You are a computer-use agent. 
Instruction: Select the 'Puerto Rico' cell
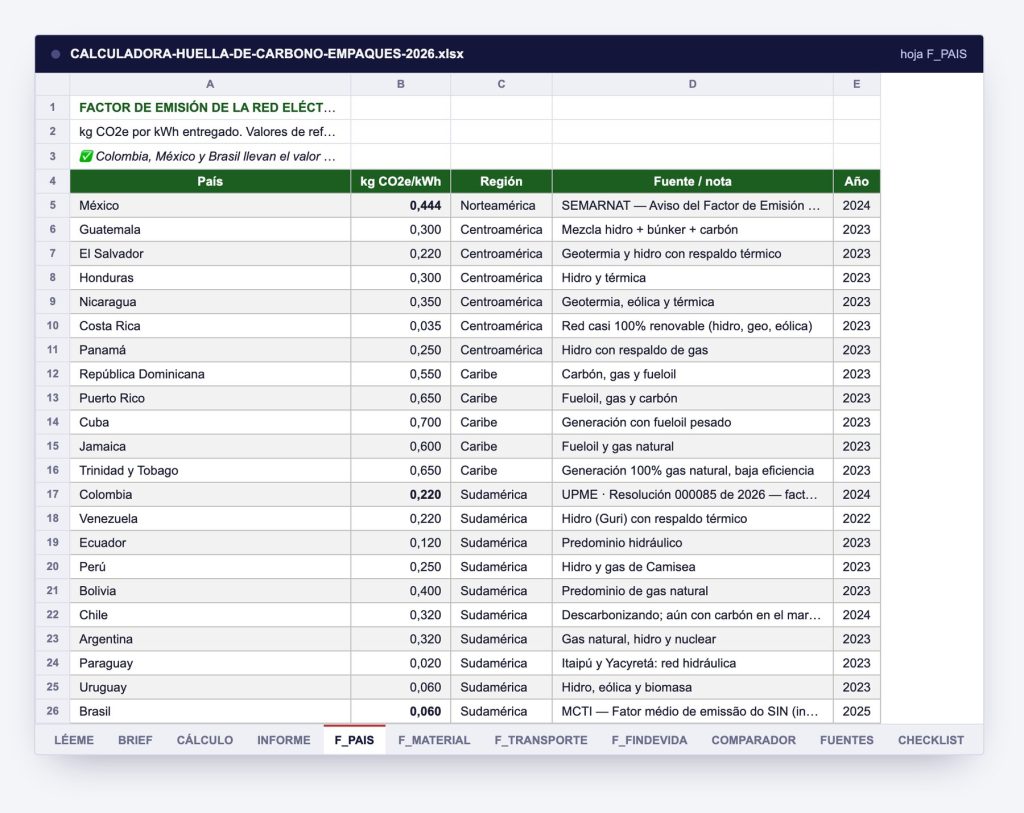tap(210, 398)
